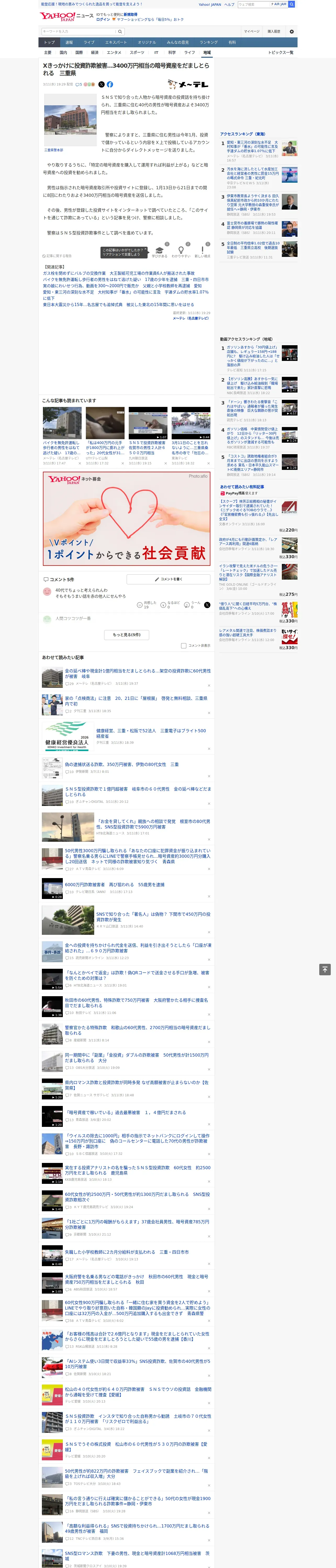Share article on X icon below headline
Screen dimensions: 336x1568
click(x=101, y=85)
